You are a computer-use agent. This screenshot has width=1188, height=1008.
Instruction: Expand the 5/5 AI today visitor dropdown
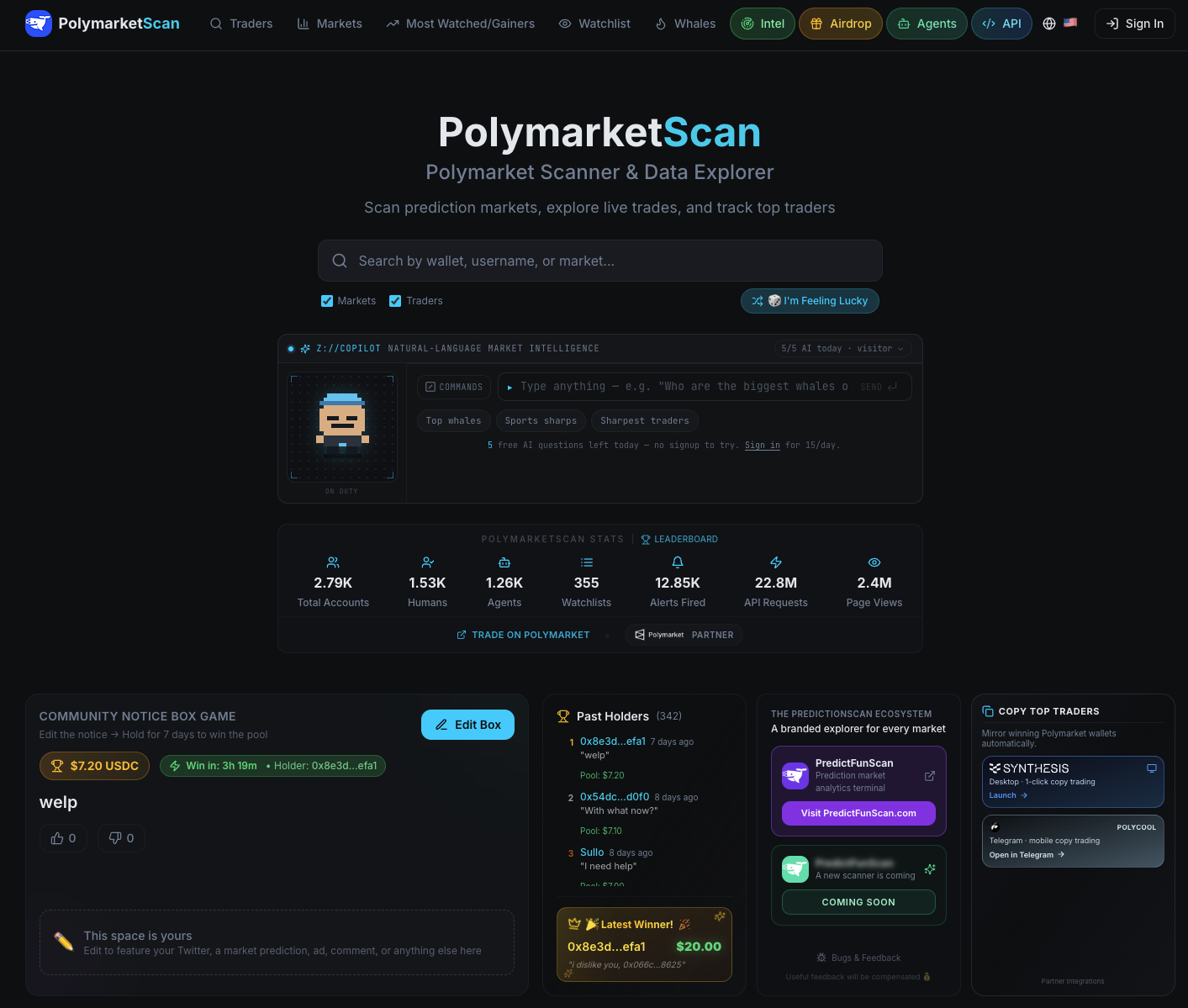(842, 348)
